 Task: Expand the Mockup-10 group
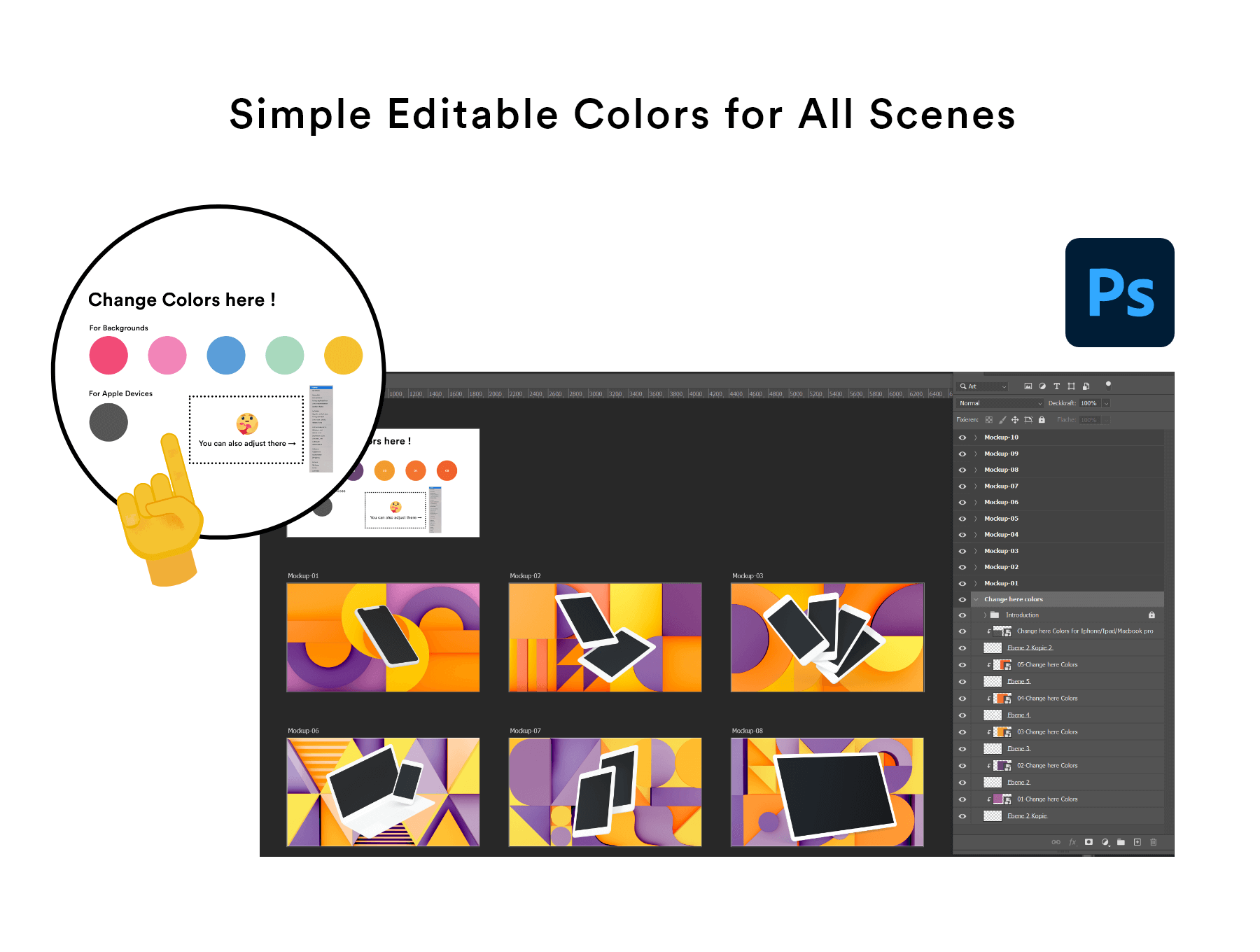(976, 437)
